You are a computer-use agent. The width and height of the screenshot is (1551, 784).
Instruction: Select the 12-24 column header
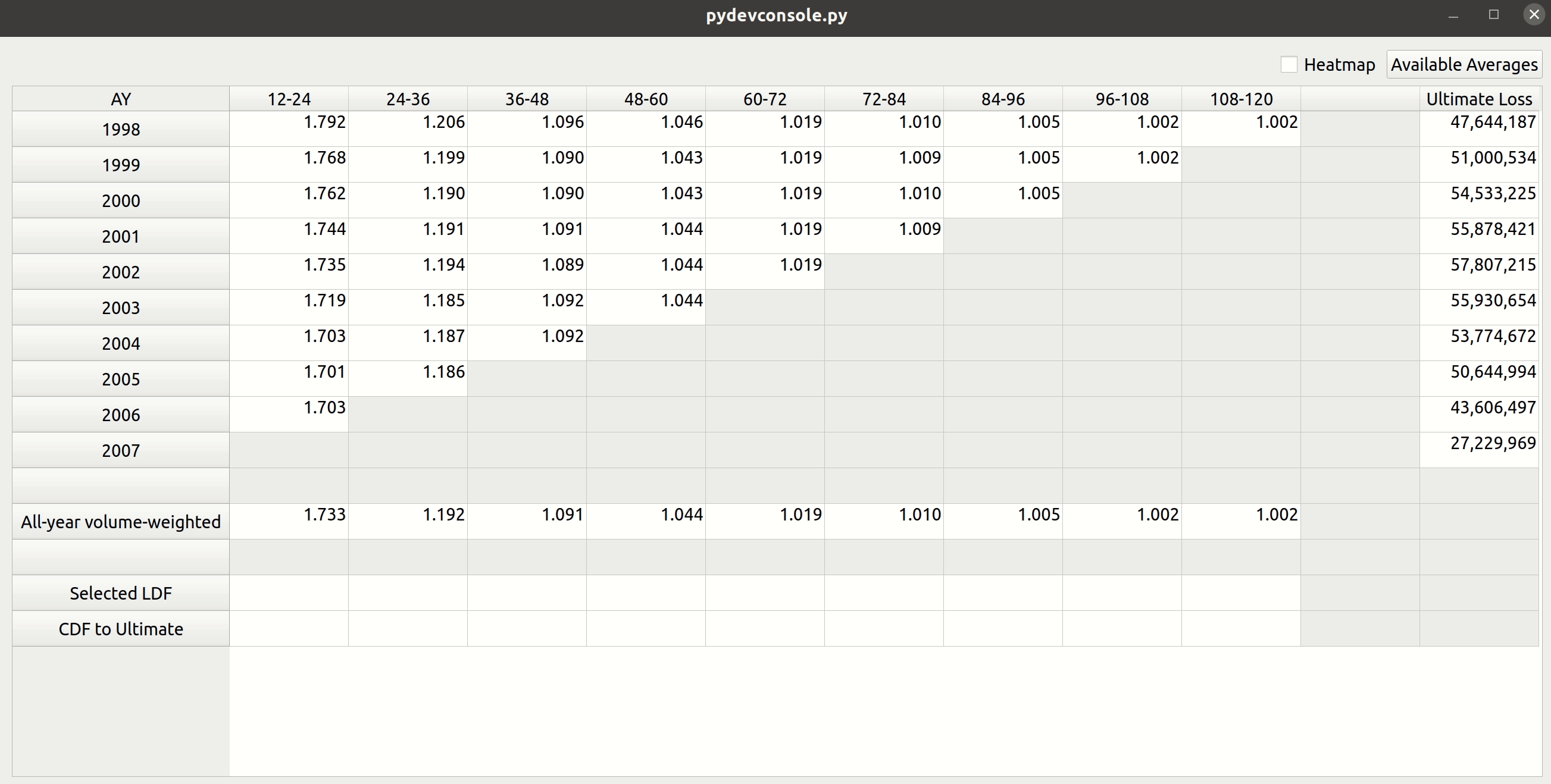click(x=289, y=99)
